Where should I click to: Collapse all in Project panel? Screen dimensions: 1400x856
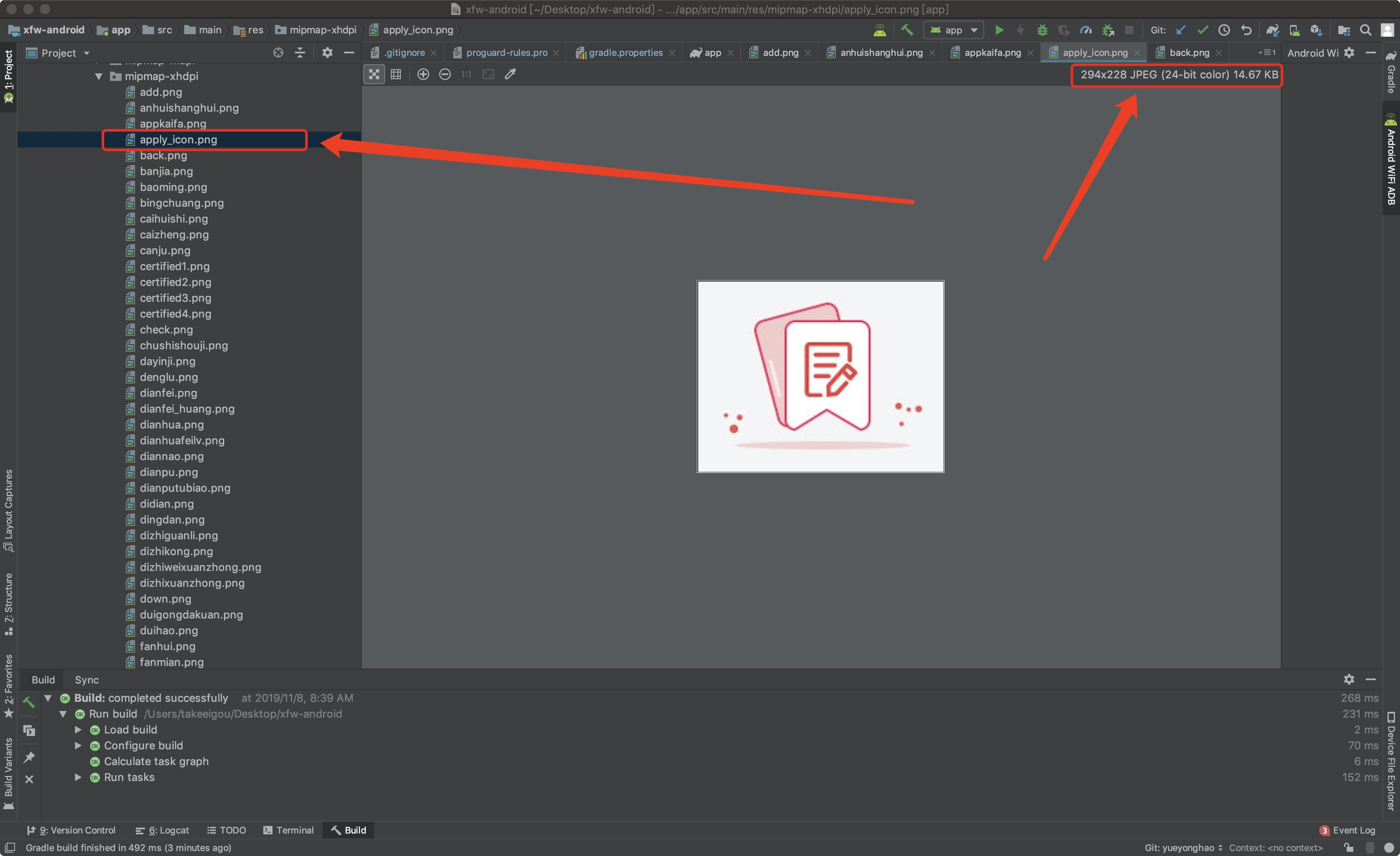(300, 53)
